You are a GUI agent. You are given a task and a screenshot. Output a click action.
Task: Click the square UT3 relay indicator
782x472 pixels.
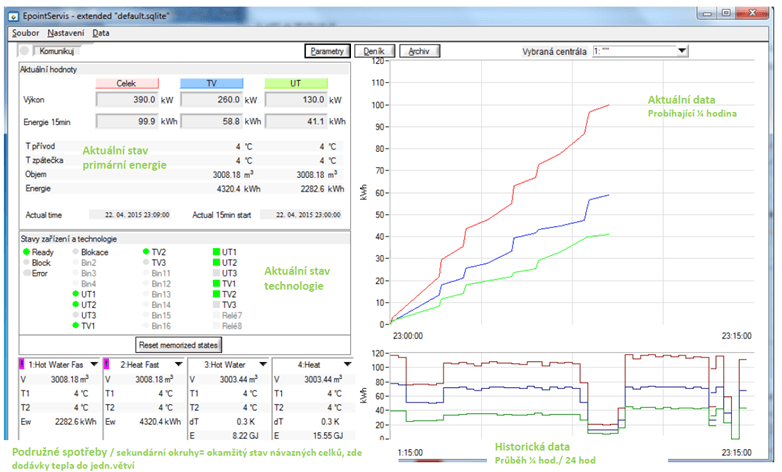pyautogui.click(x=216, y=273)
